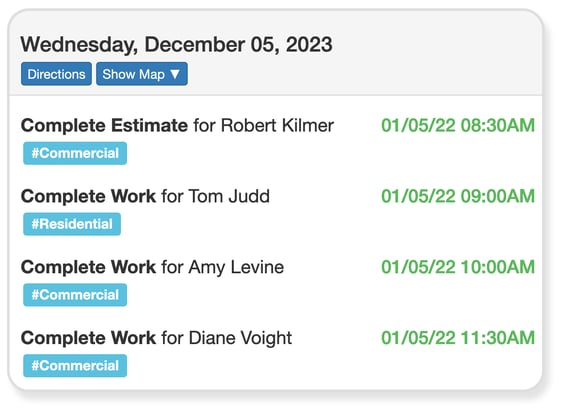Viewport: 564px width, 418px height.
Task: Click the 01/05/22 09:00AM timestamp
Action: click(x=458, y=196)
